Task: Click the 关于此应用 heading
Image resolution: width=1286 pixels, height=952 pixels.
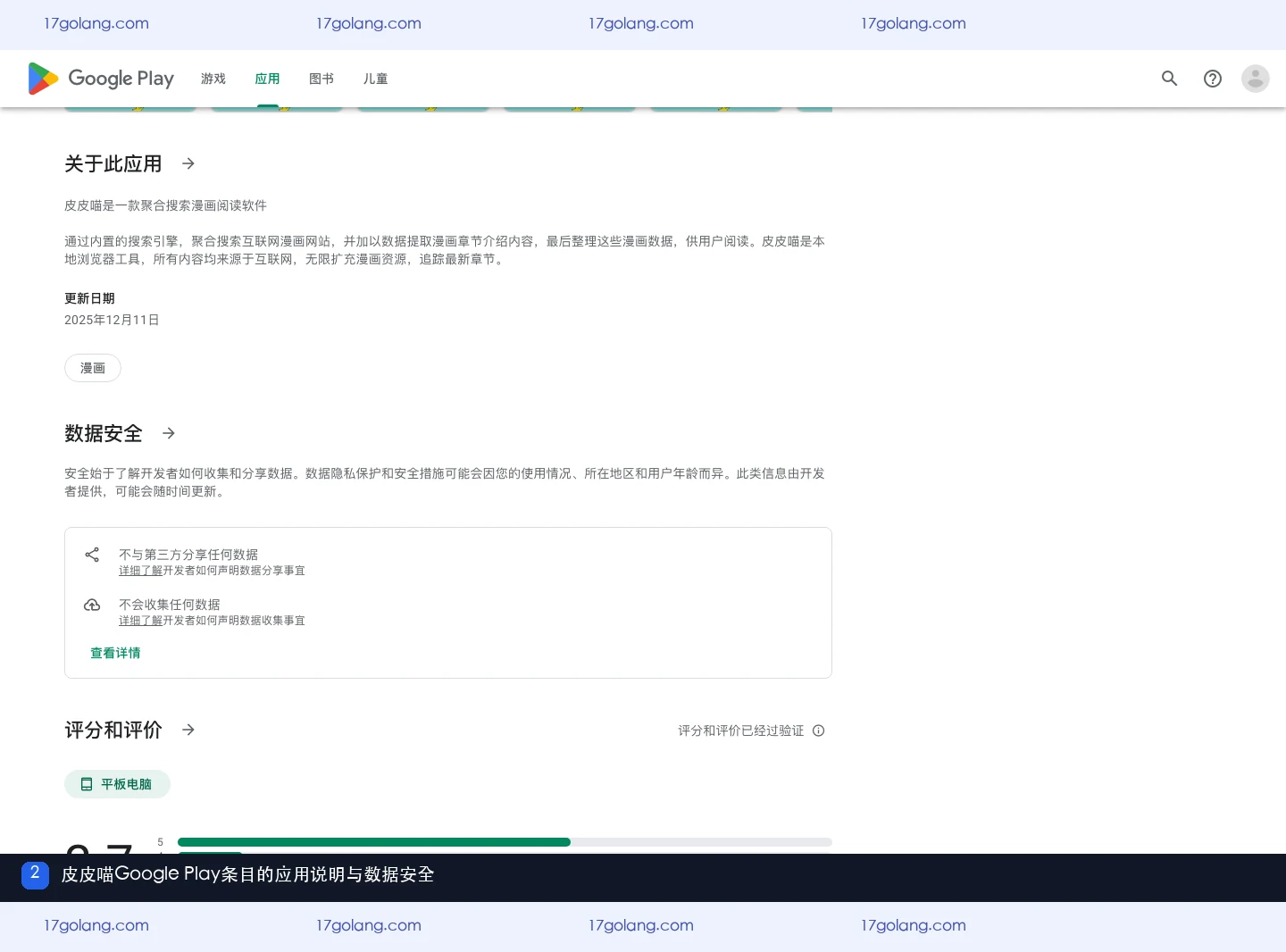Action: (x=113, y=163)
